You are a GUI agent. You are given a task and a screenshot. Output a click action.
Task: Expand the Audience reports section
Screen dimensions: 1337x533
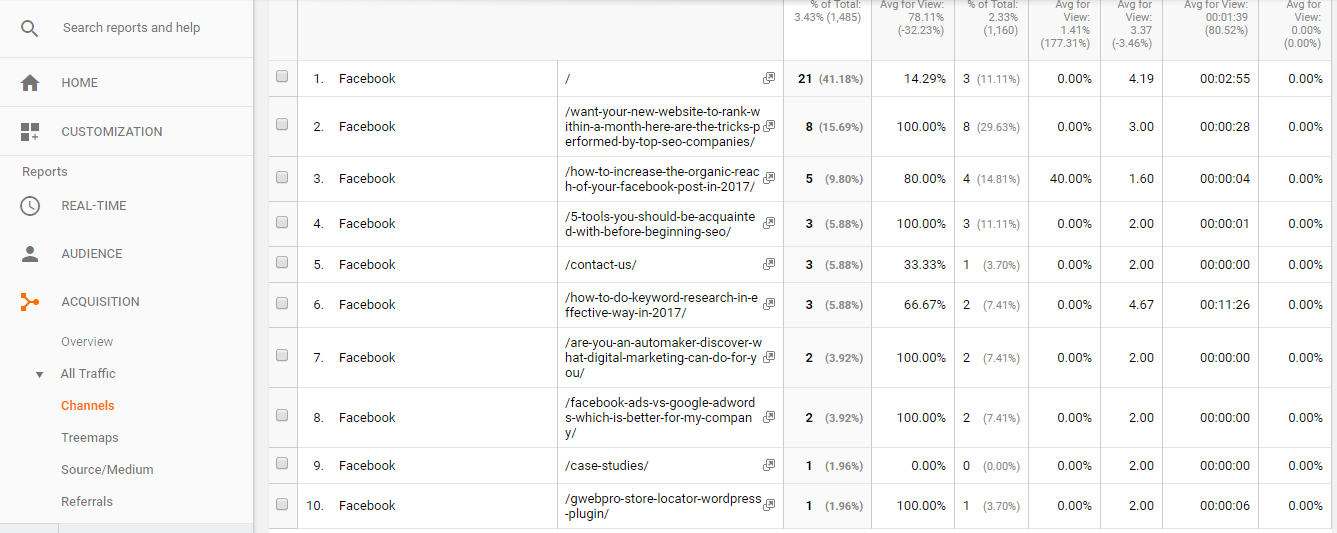pyautogui.click(x=91, y=254)
